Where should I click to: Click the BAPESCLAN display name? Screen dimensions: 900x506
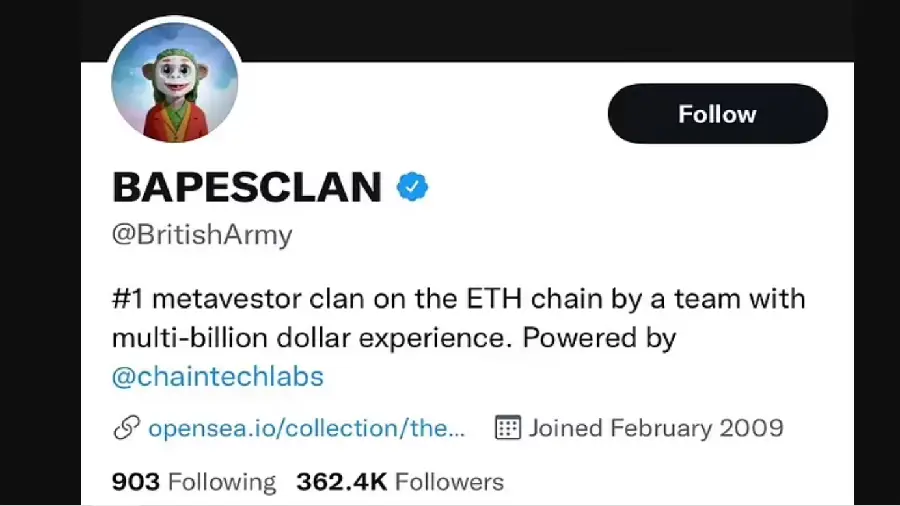pyautogui.click(x=247, y=187)
